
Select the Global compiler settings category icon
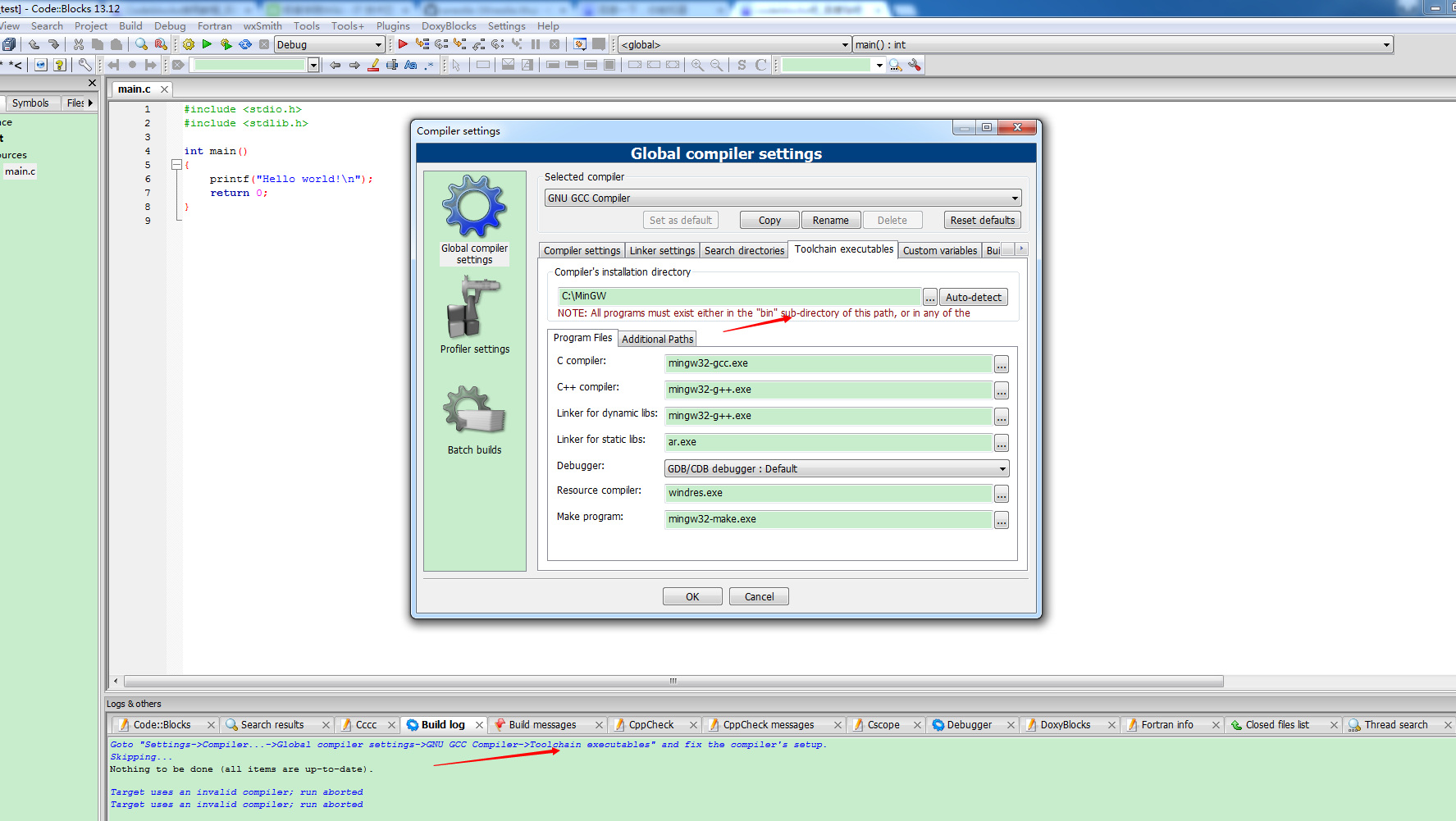pos(474,219)
